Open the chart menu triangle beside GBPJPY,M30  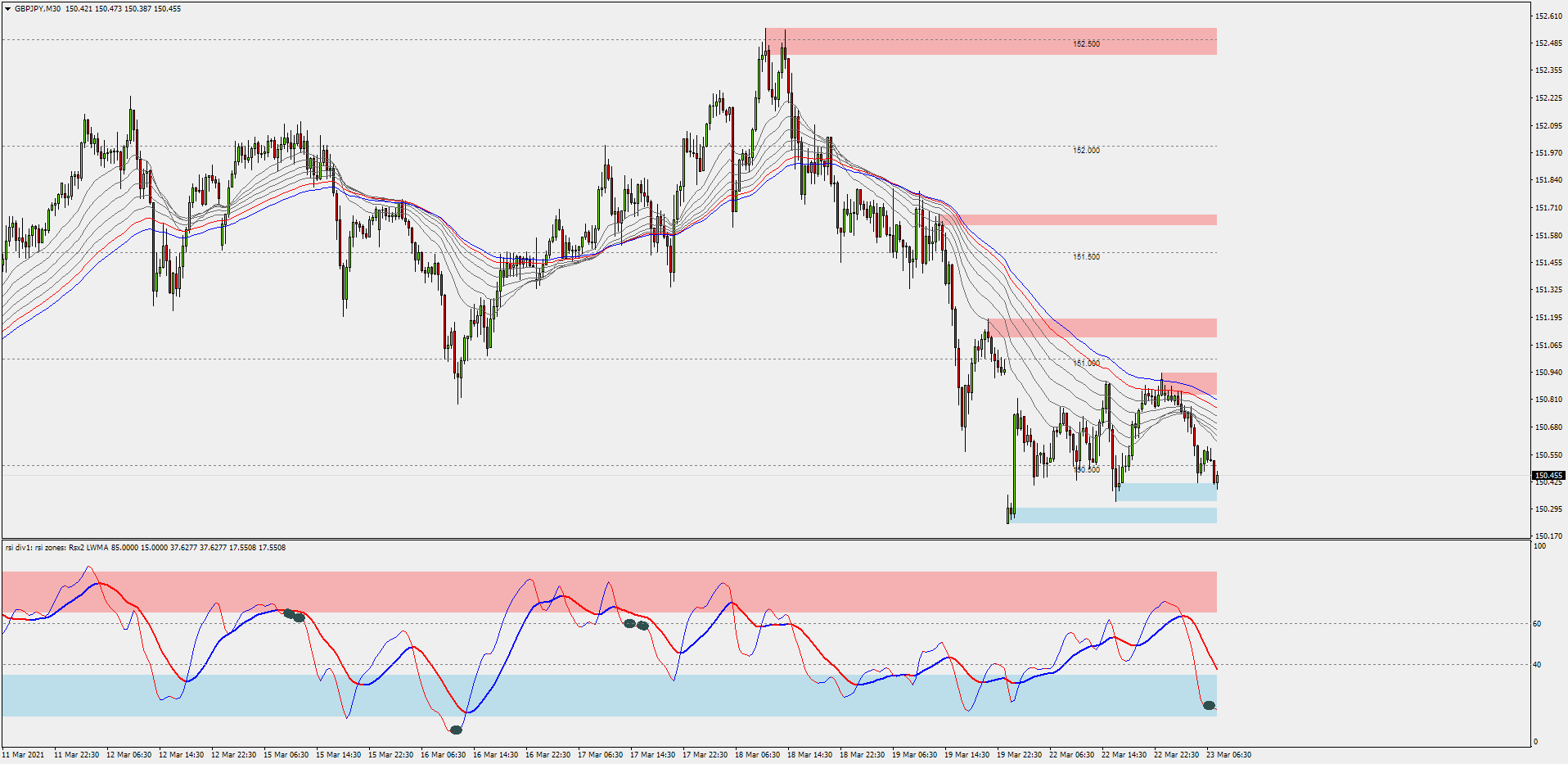[x=8, y=9]
